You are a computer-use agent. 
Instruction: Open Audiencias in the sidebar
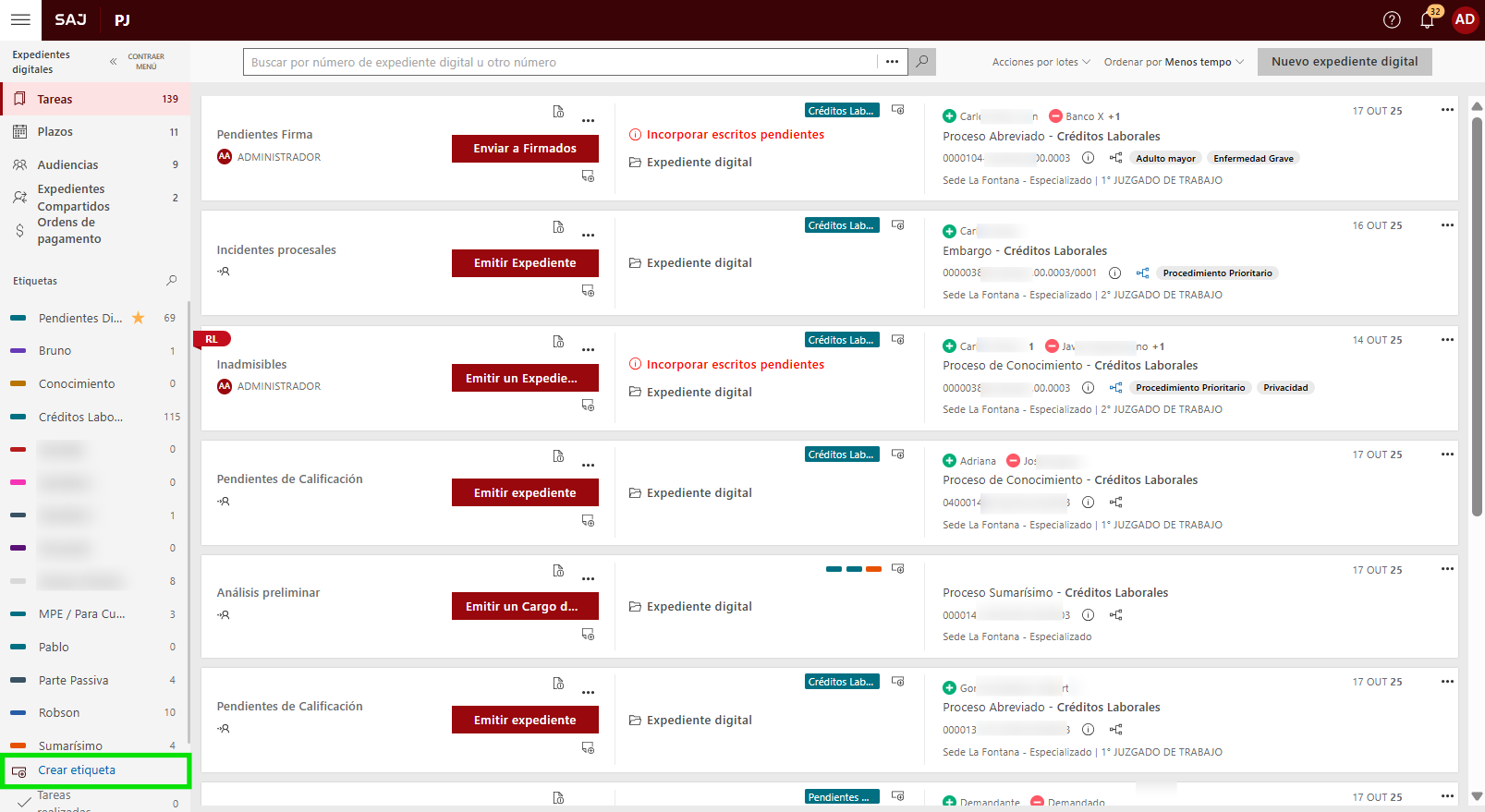pyautogui.click(x=67, y=165)
